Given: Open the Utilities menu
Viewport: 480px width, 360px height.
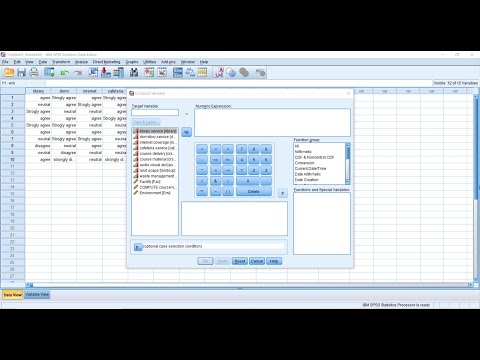Looking at the screenshot, I should tap(149, 62).
